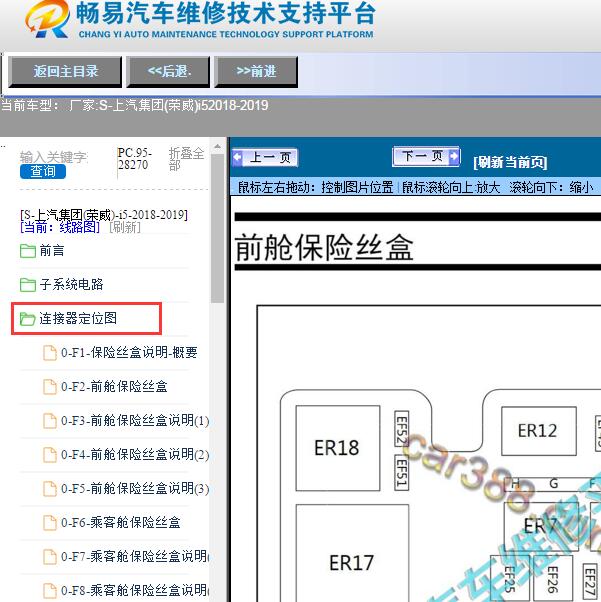
Task: Click the 刷新当前页 link
Action: pos(510,162)
